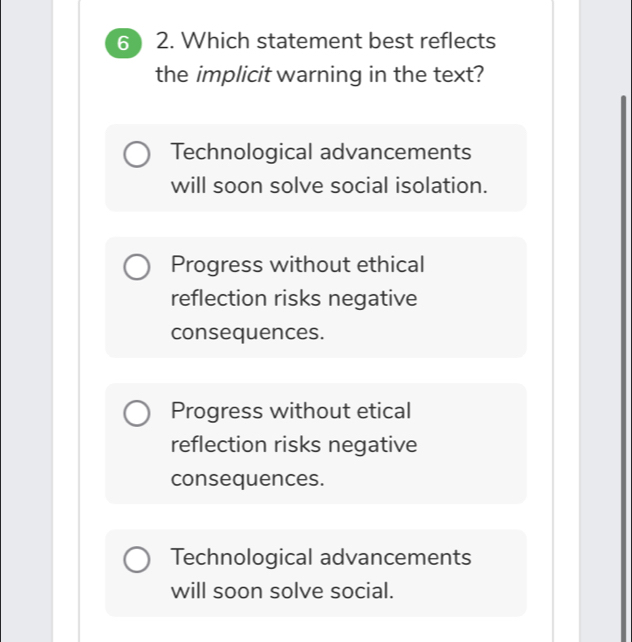Click "consequences." in the ethical option
Image resolution: width=632 pixels, height=642 pixels.
click(x=248, y=332)
